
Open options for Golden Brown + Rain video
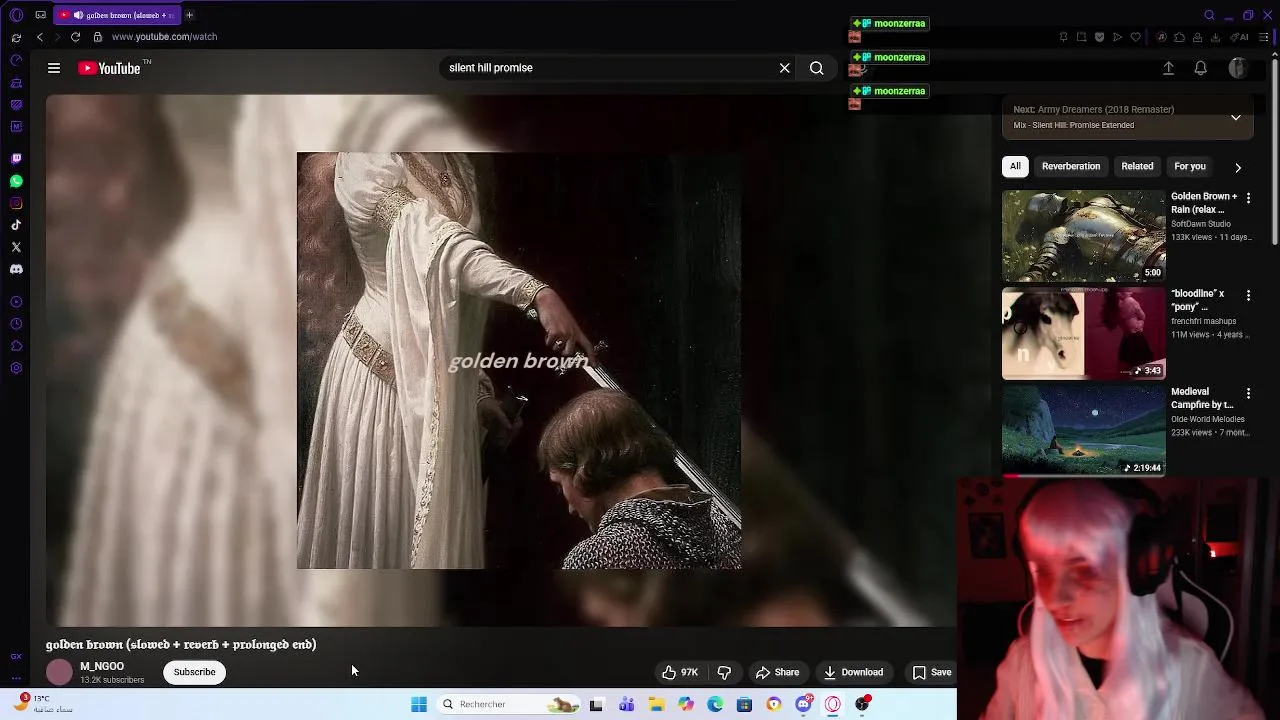pyautogui.click(x=1248, y=198)
